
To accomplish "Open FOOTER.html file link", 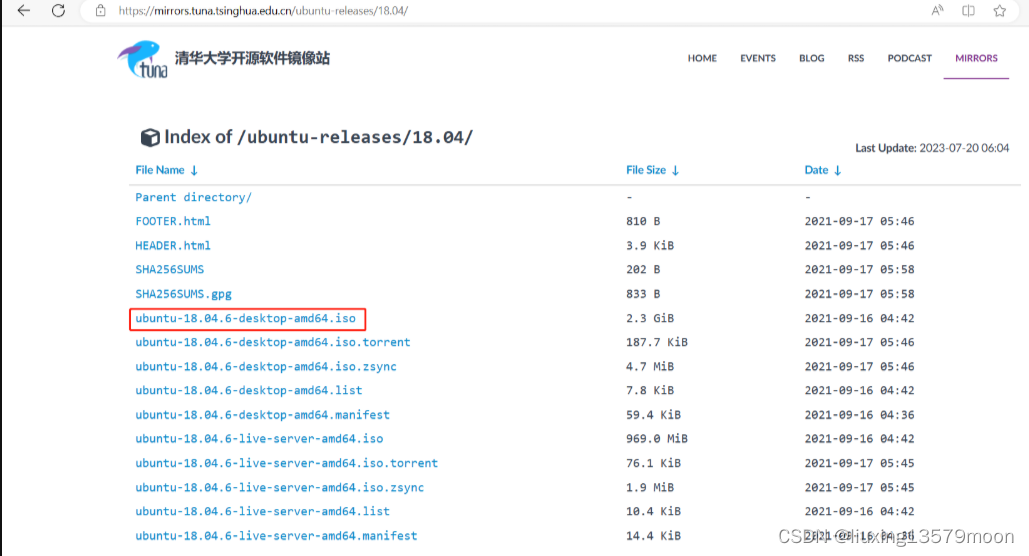I will [x=173, y=221].
